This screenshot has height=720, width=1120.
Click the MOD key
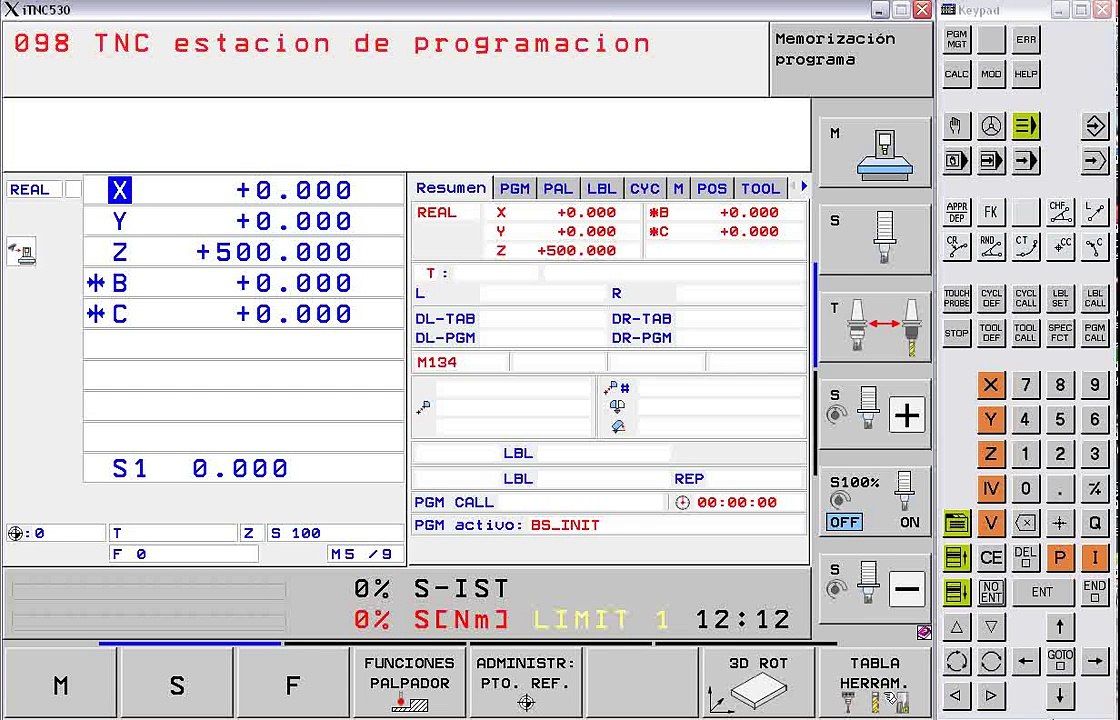click(x=990, y=74)
